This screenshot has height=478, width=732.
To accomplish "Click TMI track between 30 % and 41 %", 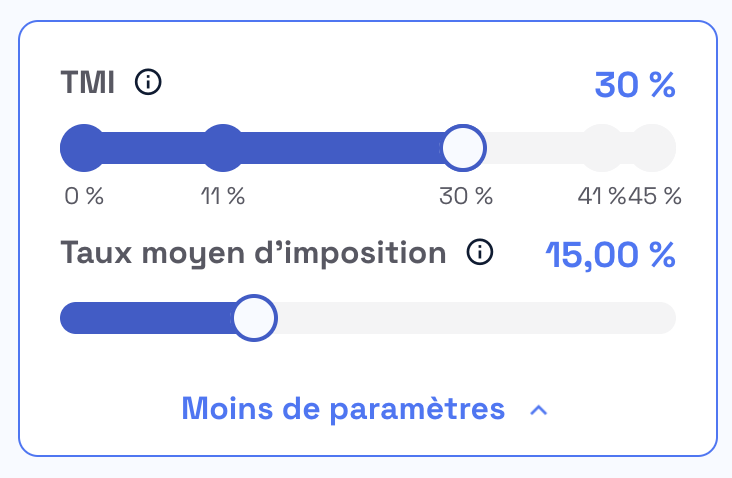I will click(x=533, y=148).
